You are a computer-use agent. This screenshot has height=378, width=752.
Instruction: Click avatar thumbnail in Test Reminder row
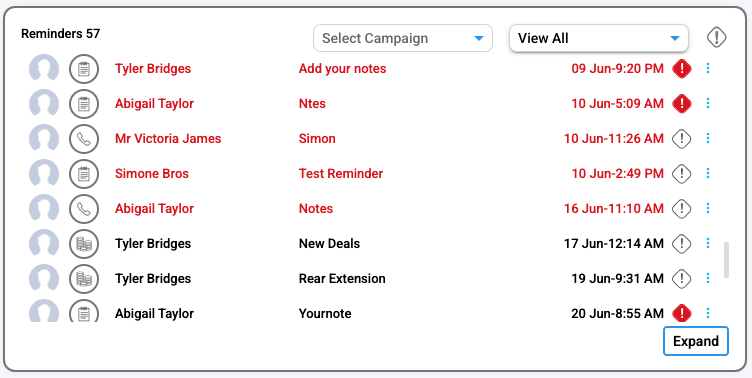[x=44, y=174]
